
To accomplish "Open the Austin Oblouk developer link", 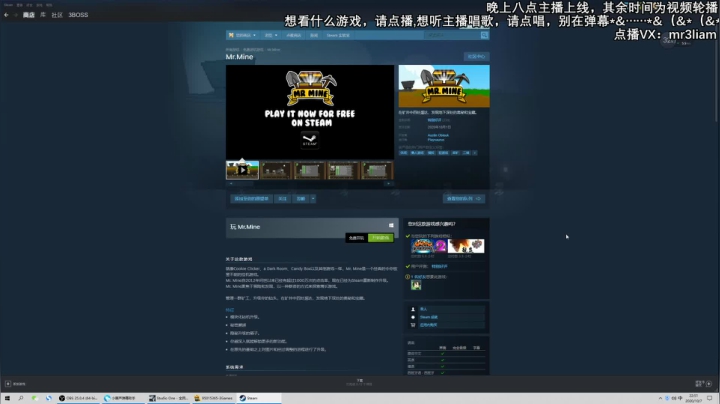I will click(x=438, y=135).
